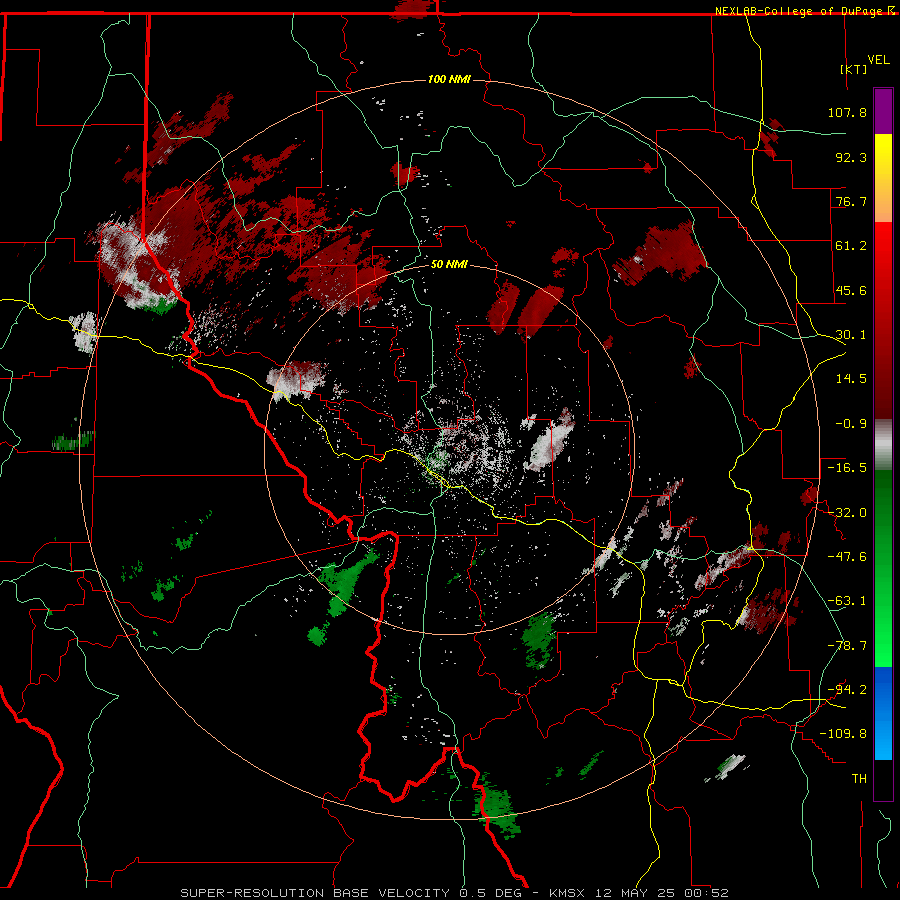Click the 14.5 velocity scale value
900x900 pixels.
(x=851, y=379)
